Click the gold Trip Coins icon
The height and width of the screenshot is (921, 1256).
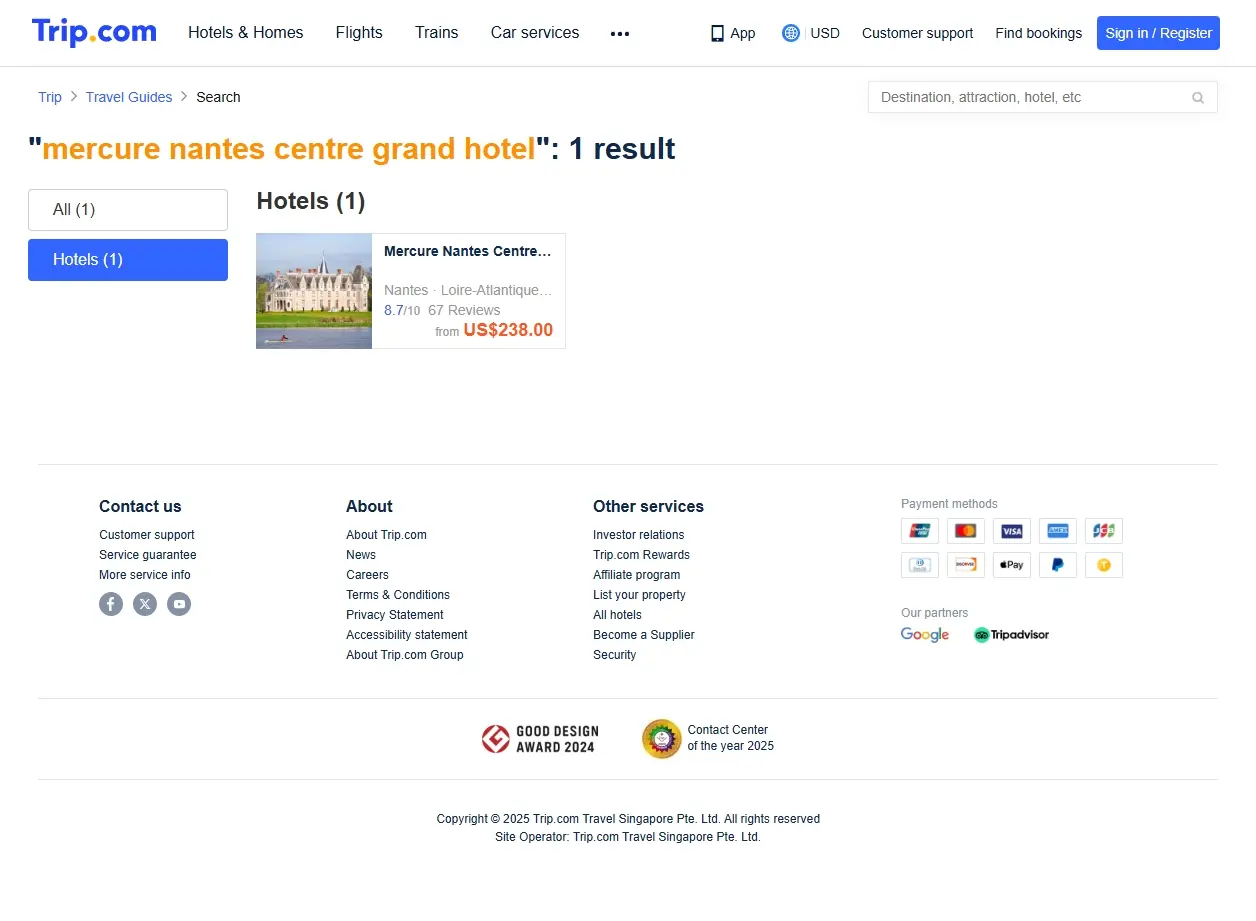pos(1104,565)
